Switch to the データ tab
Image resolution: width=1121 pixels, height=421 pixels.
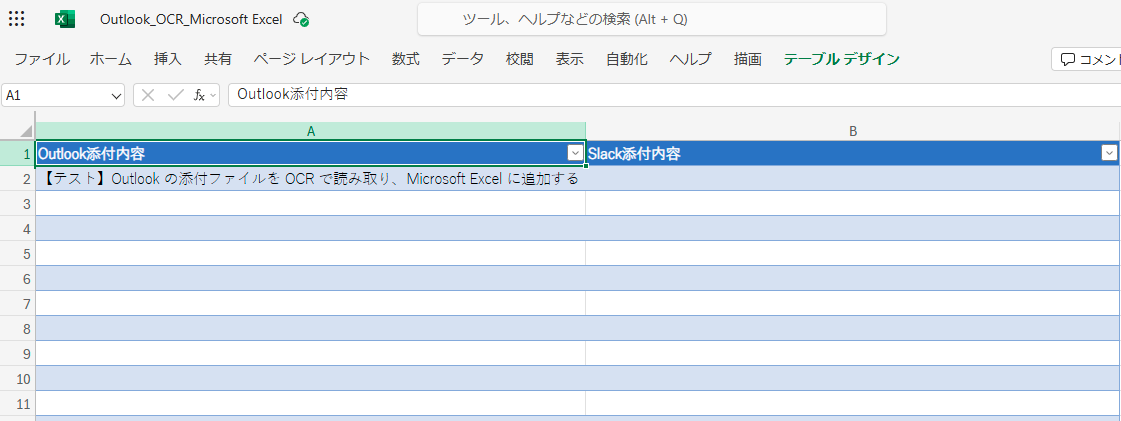[x=463, y=59]
